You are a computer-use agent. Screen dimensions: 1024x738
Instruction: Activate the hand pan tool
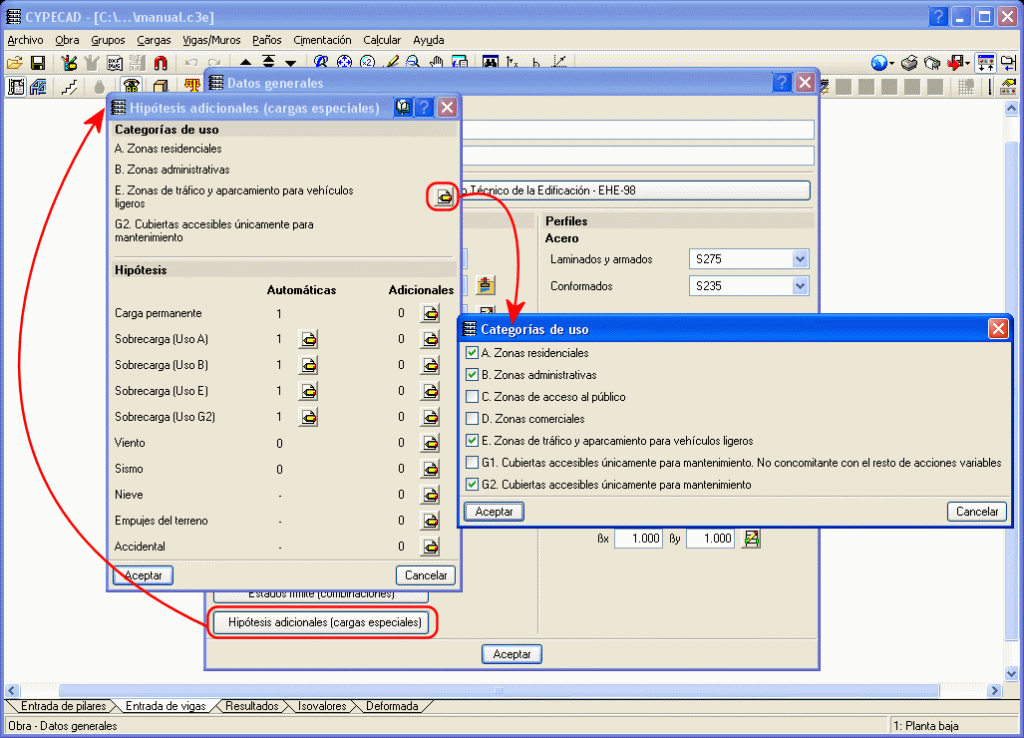point(436,62)
